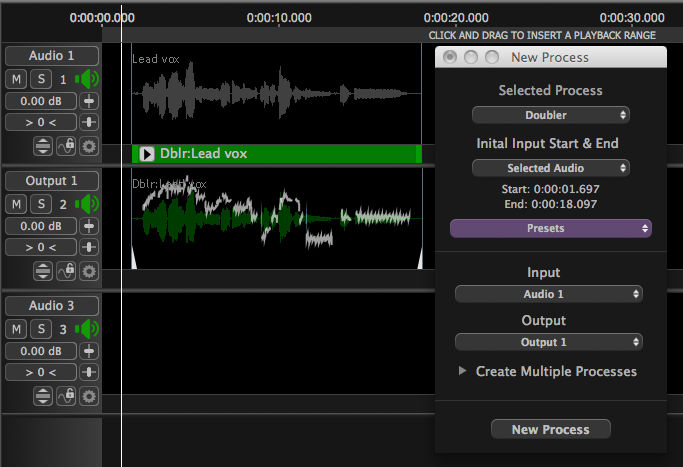Click the play arrow on Dblr:Lead vox process
Screen dimensions: 683x467
146,154
